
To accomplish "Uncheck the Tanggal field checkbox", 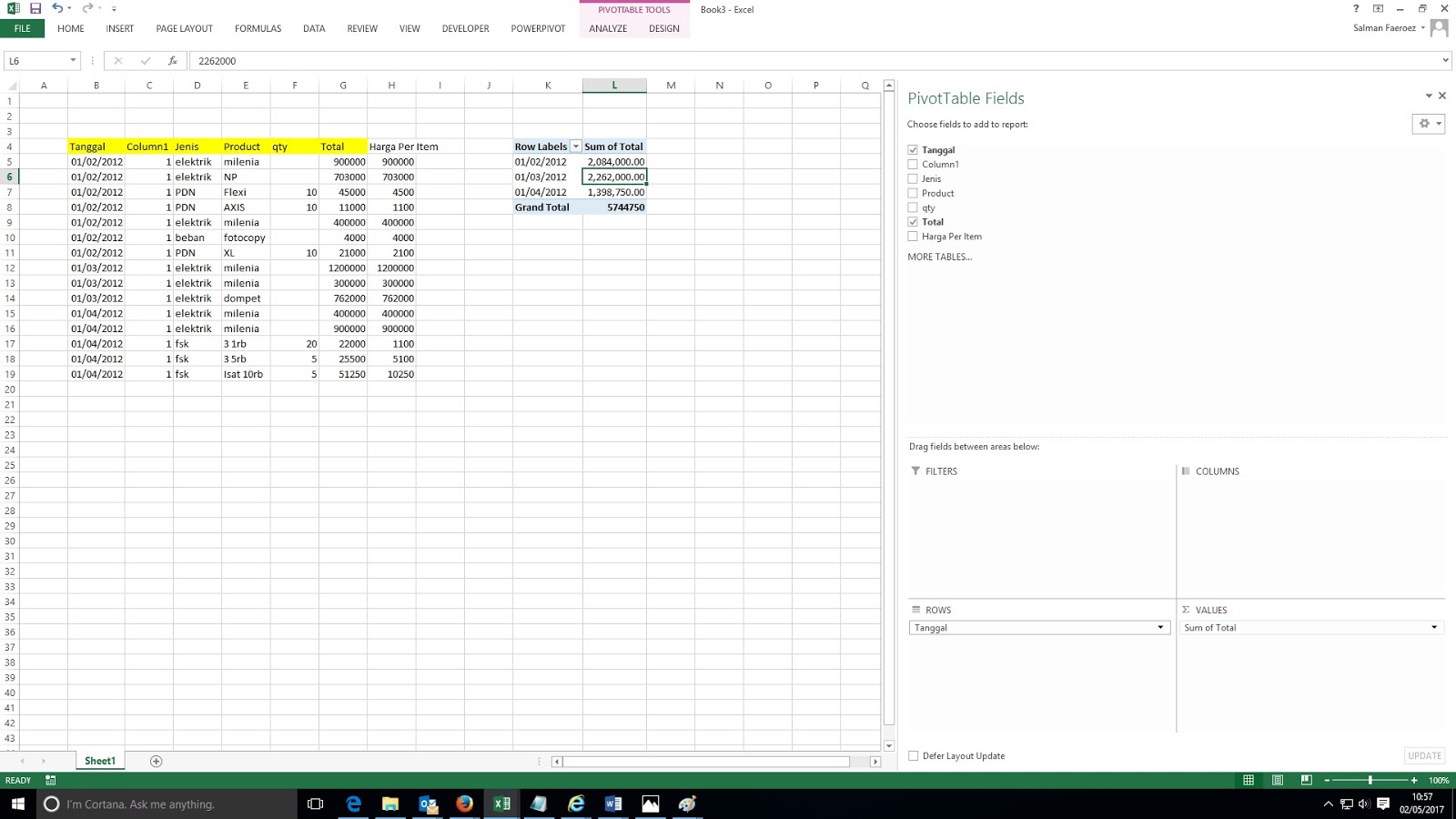I will pyautogui.click(x=913, y=150).
